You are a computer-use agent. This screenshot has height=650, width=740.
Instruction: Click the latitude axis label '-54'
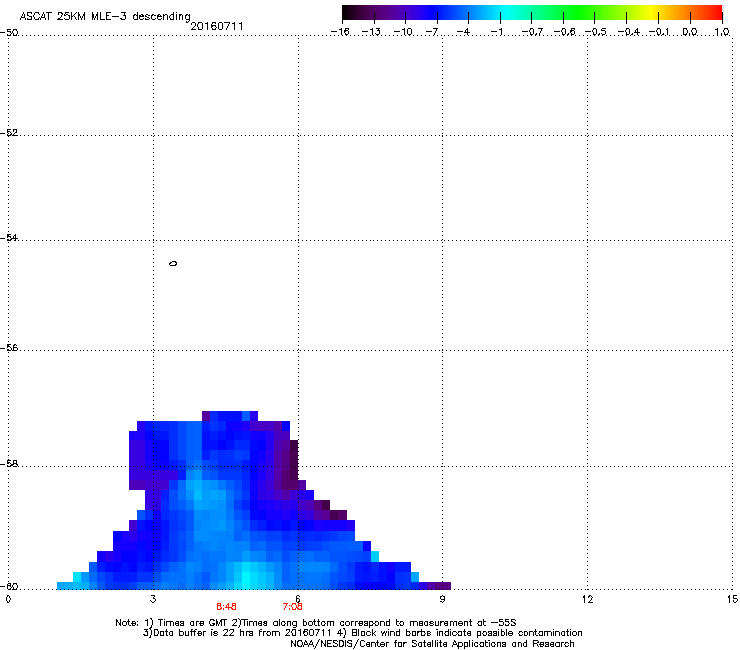pyautogui.click(x=9, y=237)
